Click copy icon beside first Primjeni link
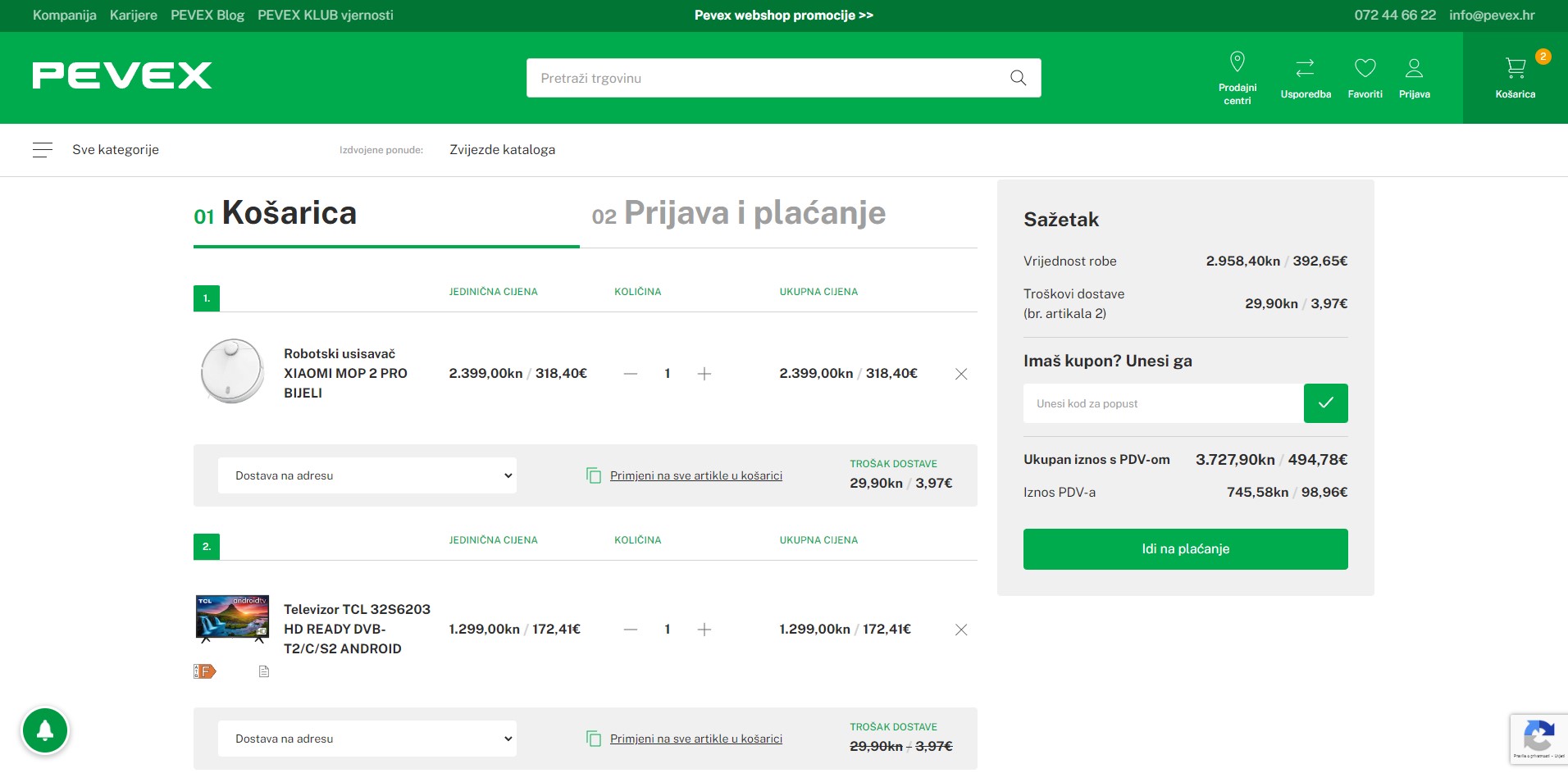The image size is (1568, 773). point(594,475)
